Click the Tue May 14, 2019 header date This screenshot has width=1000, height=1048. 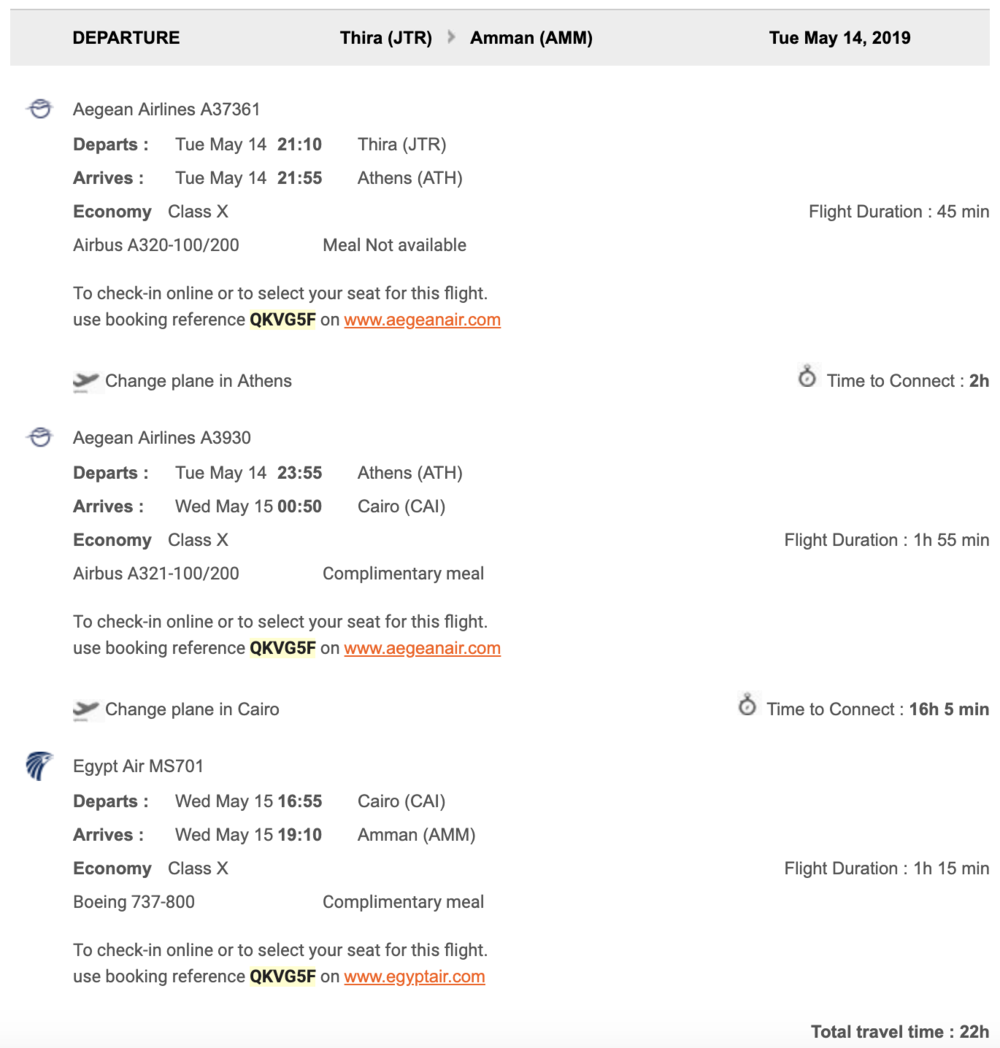click(x=839, y=38)
